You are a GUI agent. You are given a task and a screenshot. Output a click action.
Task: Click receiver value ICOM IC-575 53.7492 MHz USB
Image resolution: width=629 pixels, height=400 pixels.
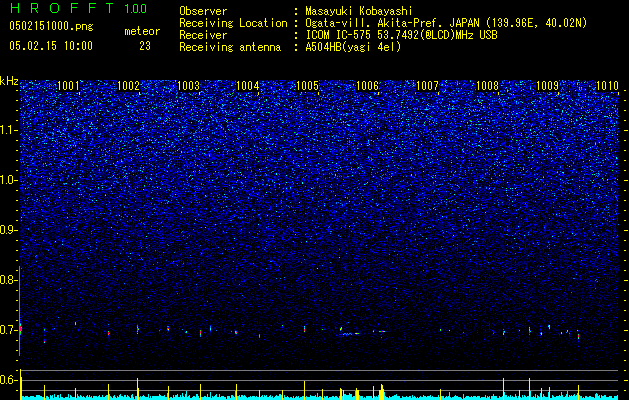[x=401, y=35]
